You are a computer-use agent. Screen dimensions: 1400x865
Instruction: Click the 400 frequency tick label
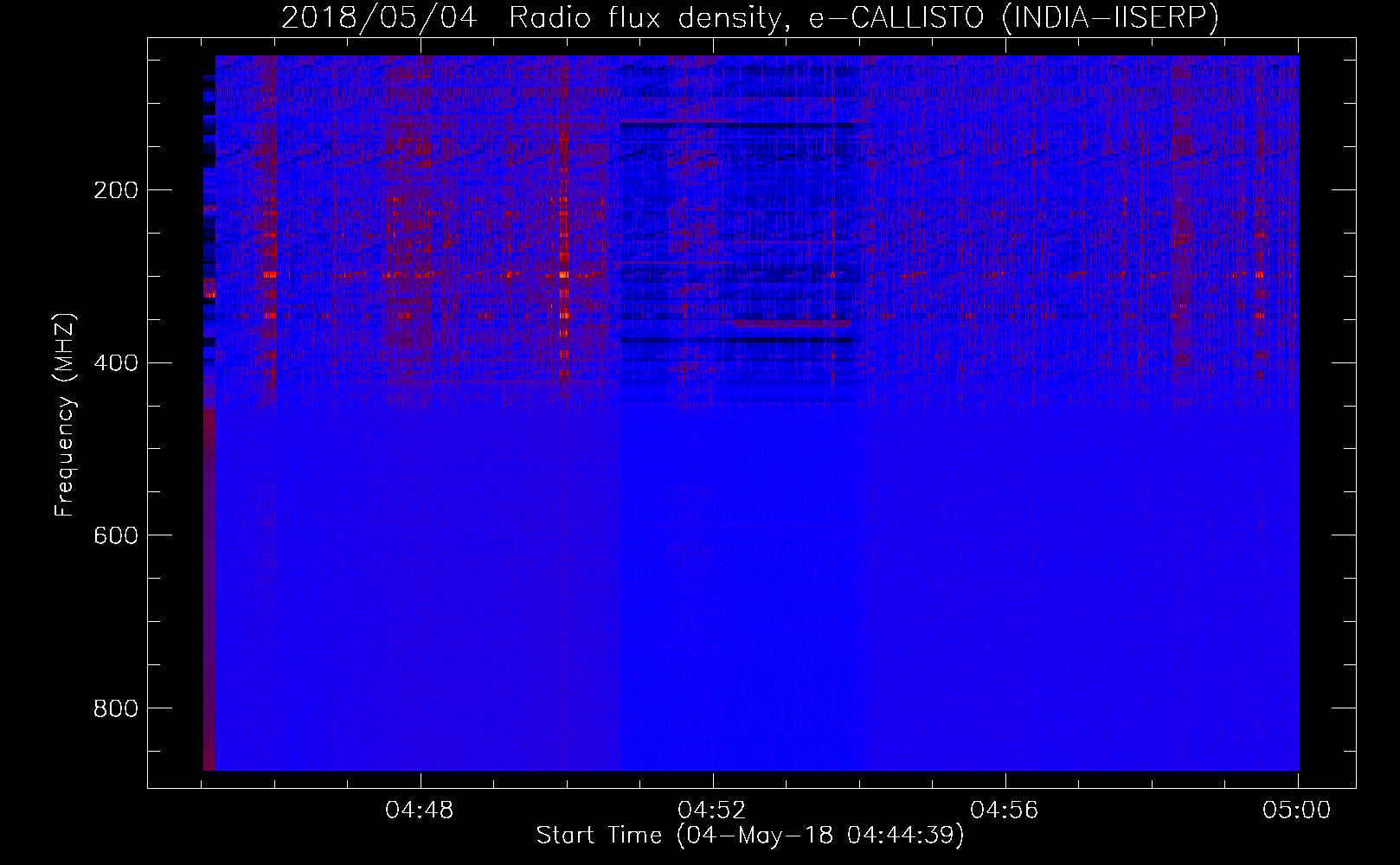(116, 363)
